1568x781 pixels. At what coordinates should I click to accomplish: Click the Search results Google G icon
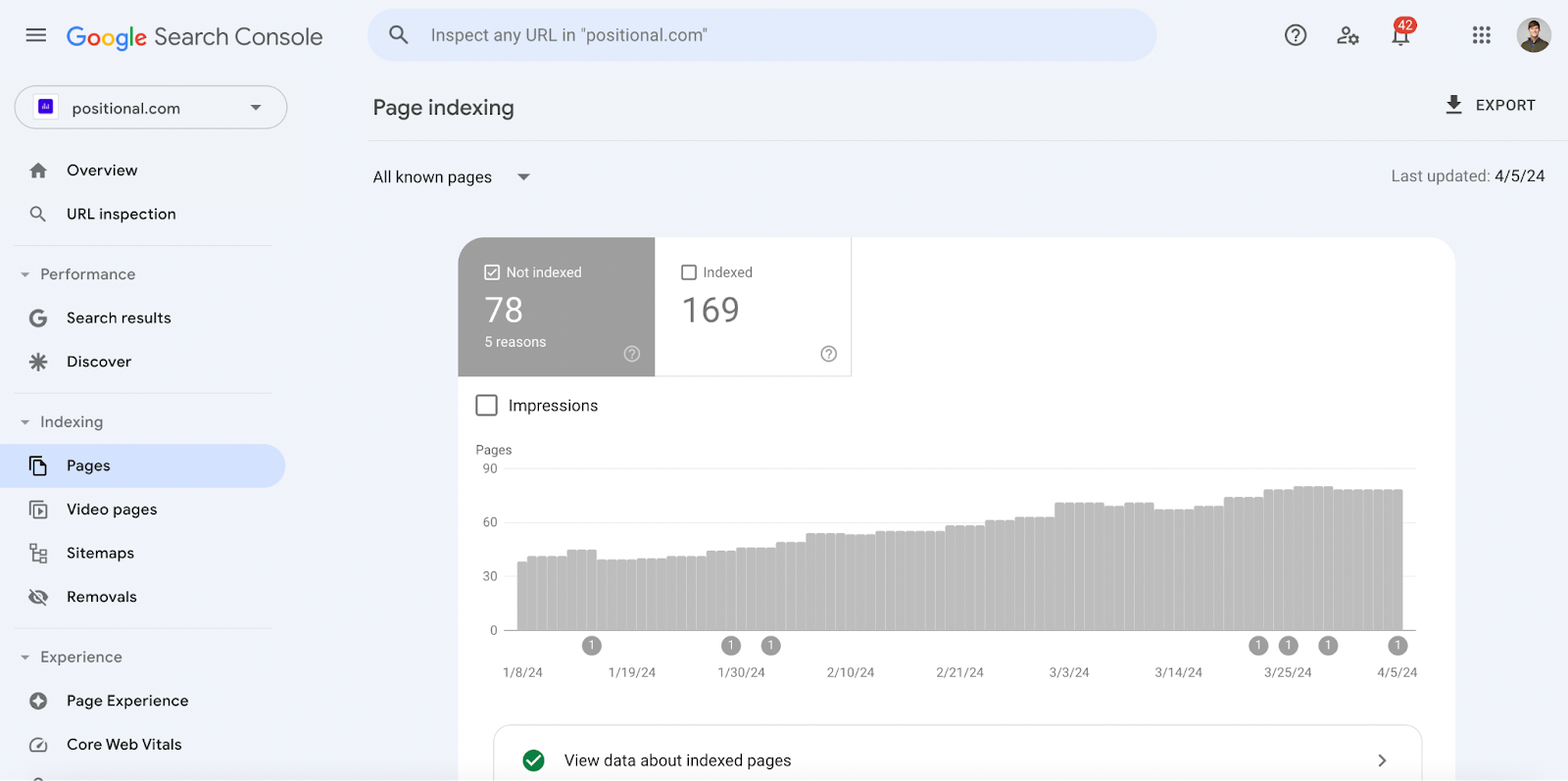[38, 317]
